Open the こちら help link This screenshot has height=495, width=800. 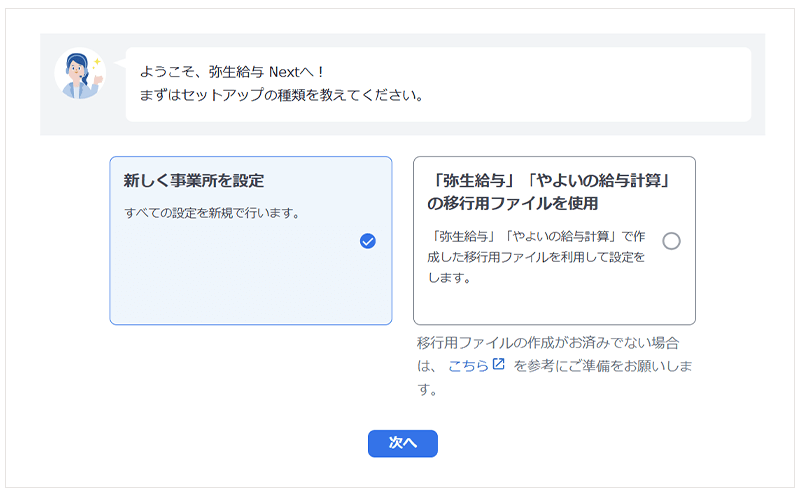tap(468, 366)
